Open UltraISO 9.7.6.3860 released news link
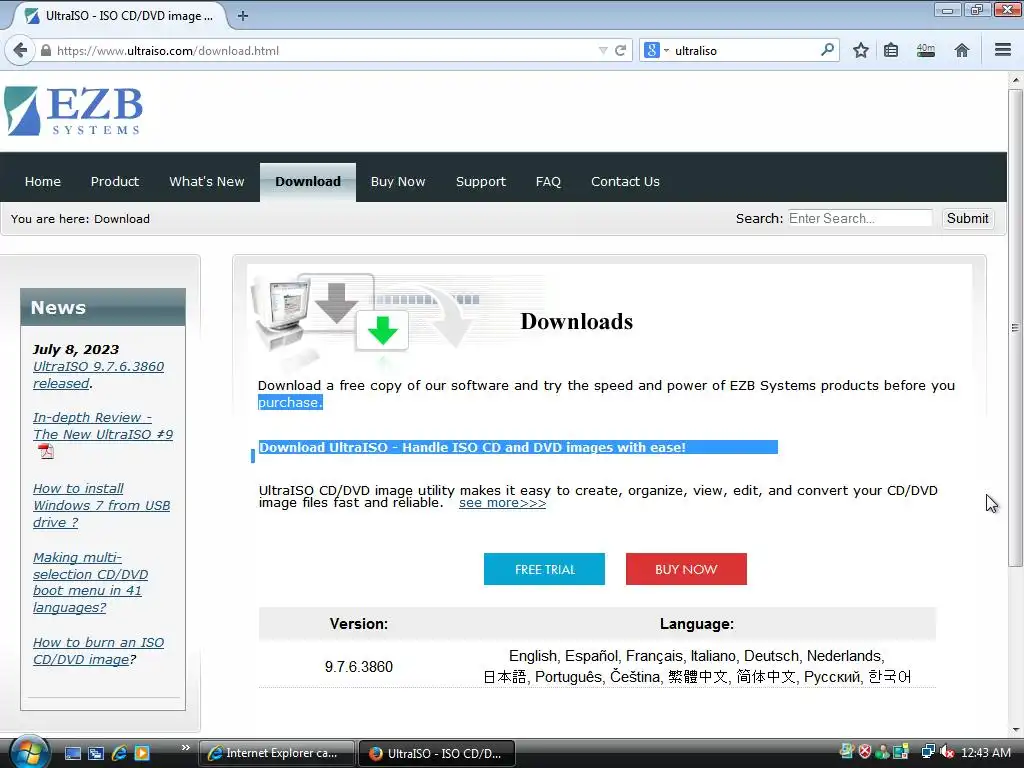Image resolution: width=1024 pixels, height=768 pixels. (98, 375)
